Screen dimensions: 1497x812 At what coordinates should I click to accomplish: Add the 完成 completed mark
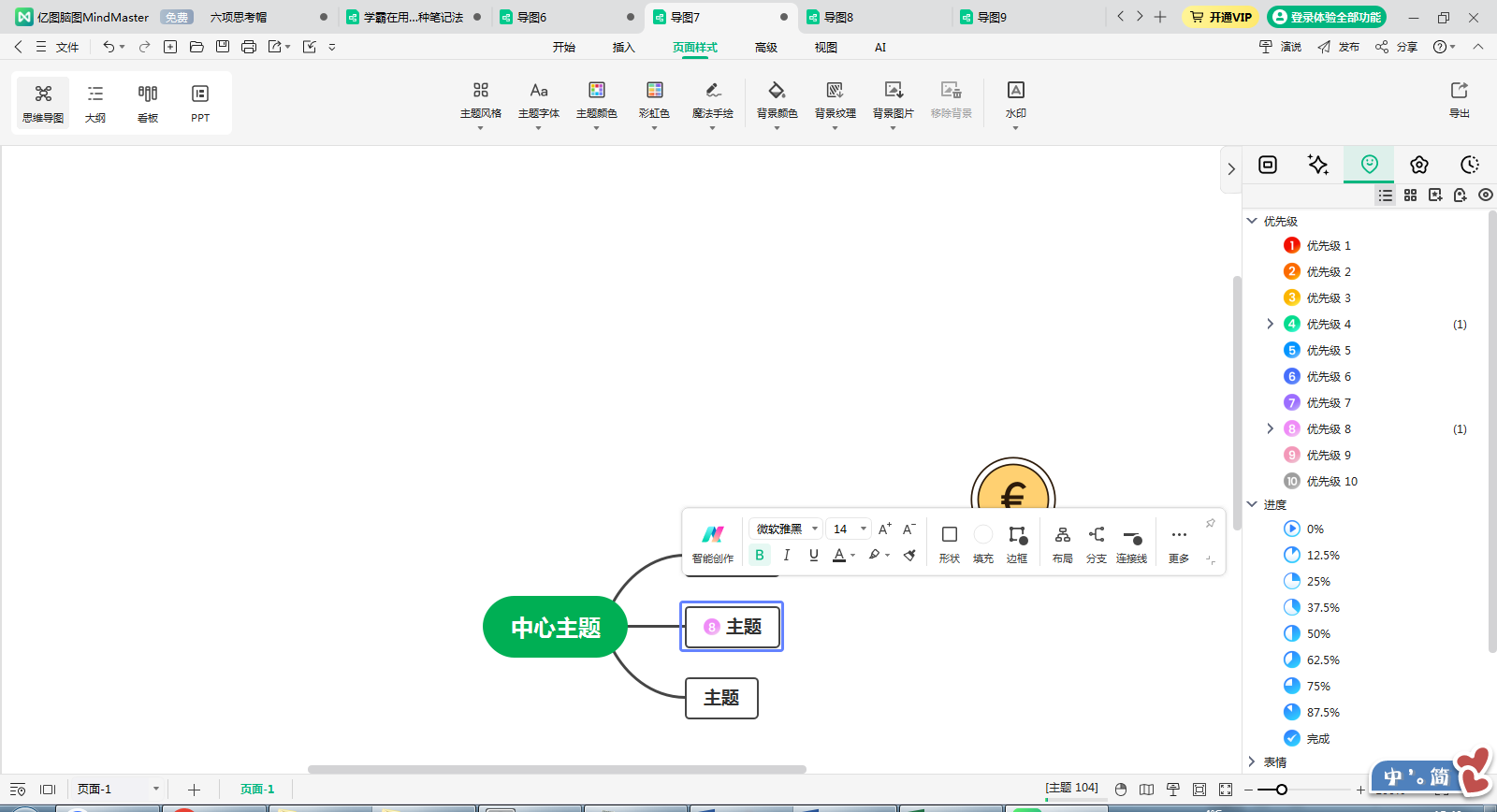click(x=1307, y=738)
